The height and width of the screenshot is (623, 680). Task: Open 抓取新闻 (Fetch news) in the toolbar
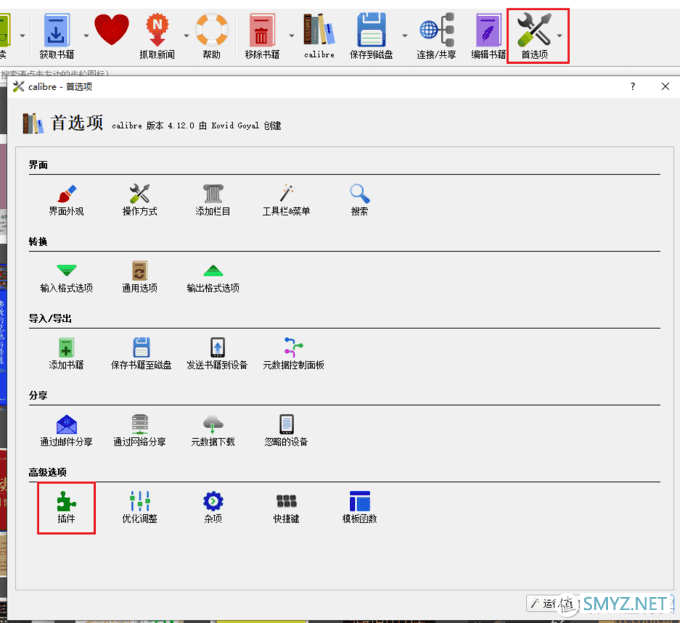pyautogui.click(x=157, y=36)
